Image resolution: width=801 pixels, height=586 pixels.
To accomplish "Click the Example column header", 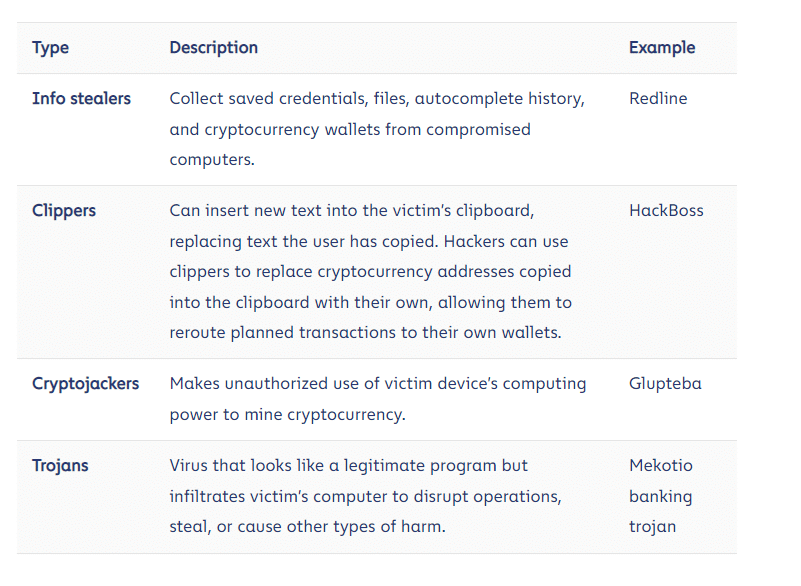I will pos(662,48).
